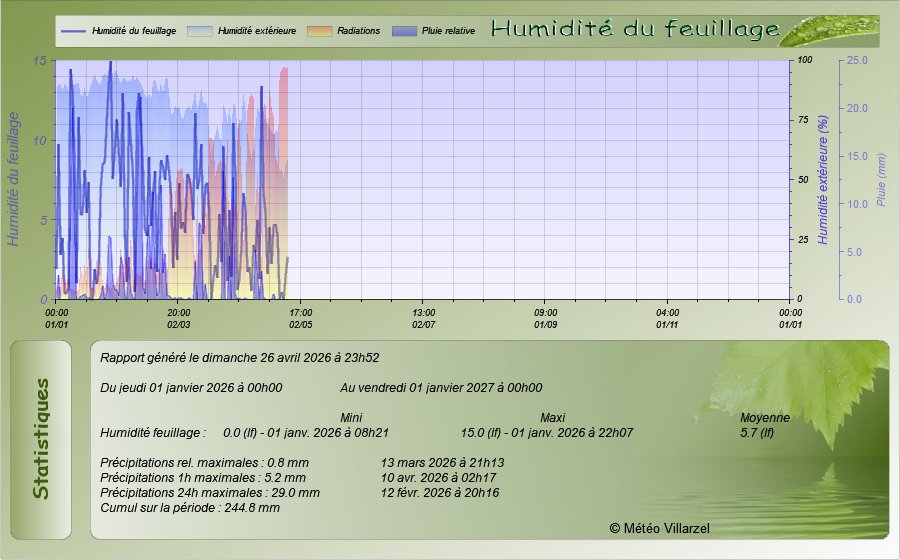
Task: Click the © Météo Villarzel credit
Action: coord(659,527)
